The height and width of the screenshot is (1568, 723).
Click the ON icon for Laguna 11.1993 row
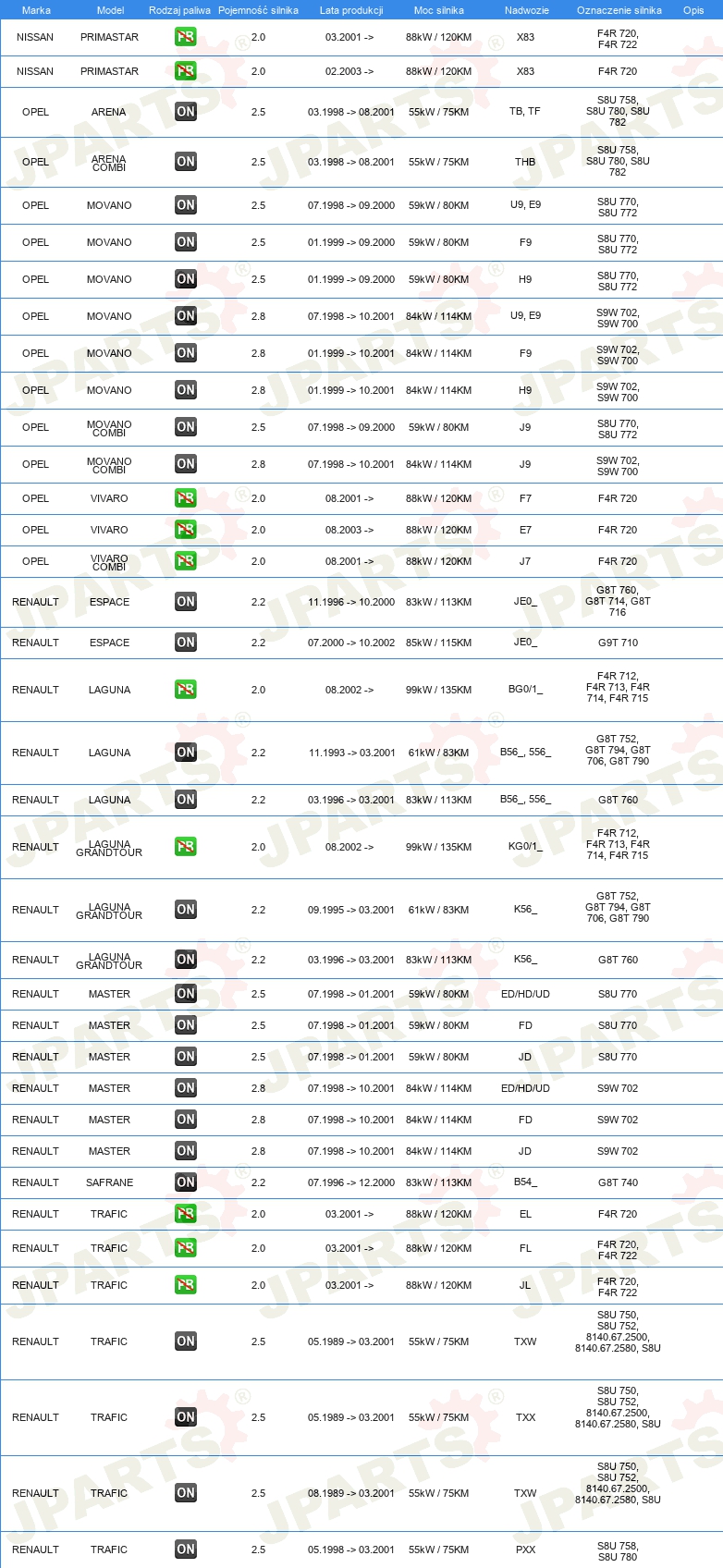tap(186, 753)
